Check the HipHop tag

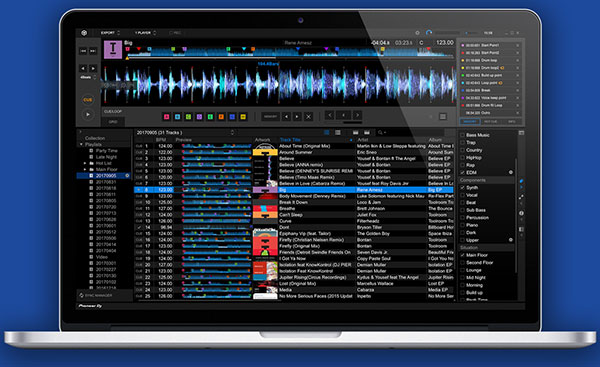pos(462,158)
